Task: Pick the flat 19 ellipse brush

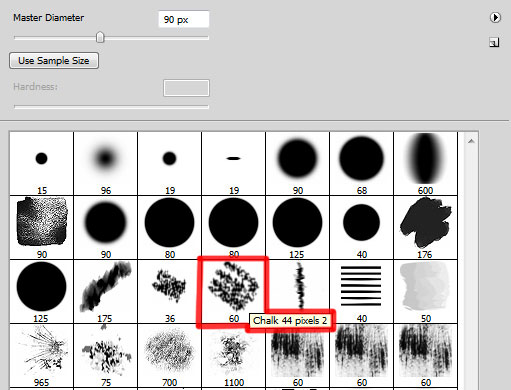Action: [233, 163]
